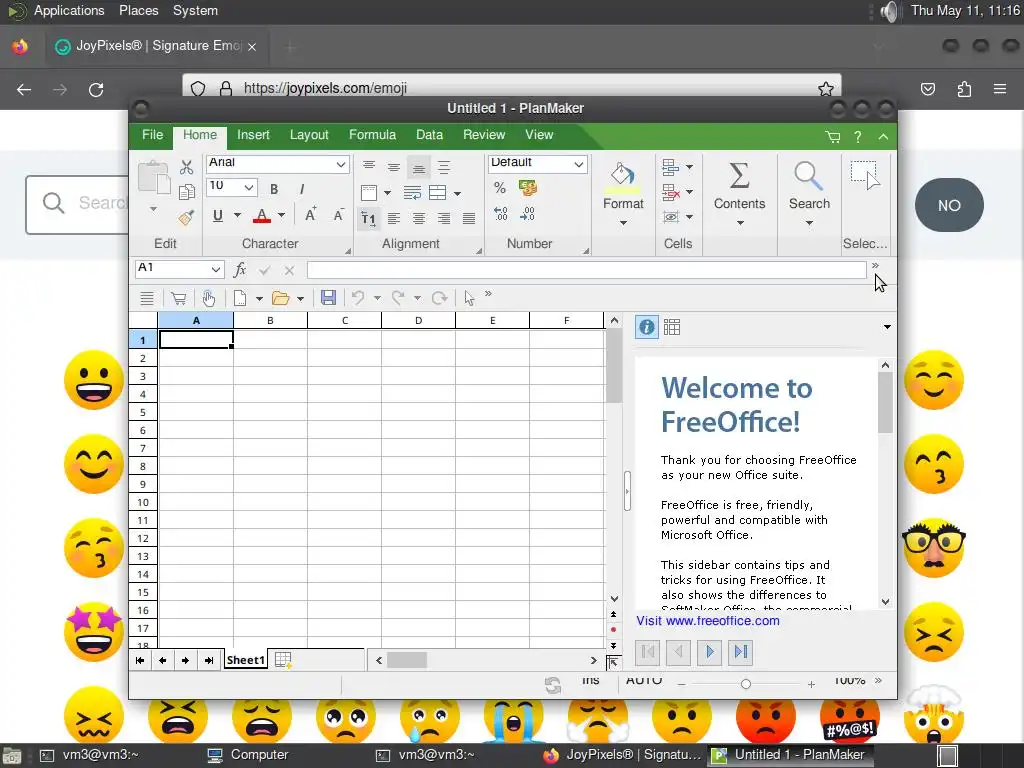Click the font color red A swatch

(262, 216)
